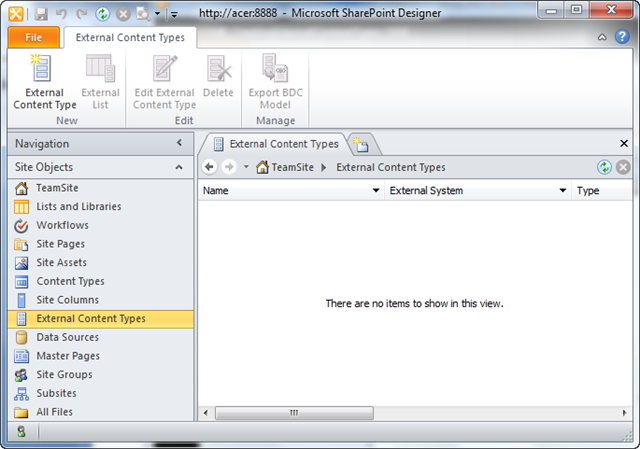640x449 pixels.
Task: Click the scroll right arrow
Action: tap(624, 413)
